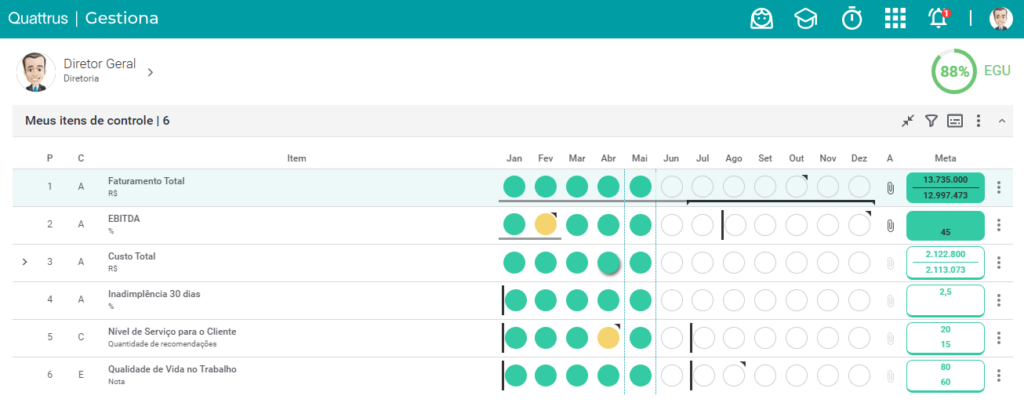
Task: Toggle the card display icon in panel header
Action: pos(955,121)
